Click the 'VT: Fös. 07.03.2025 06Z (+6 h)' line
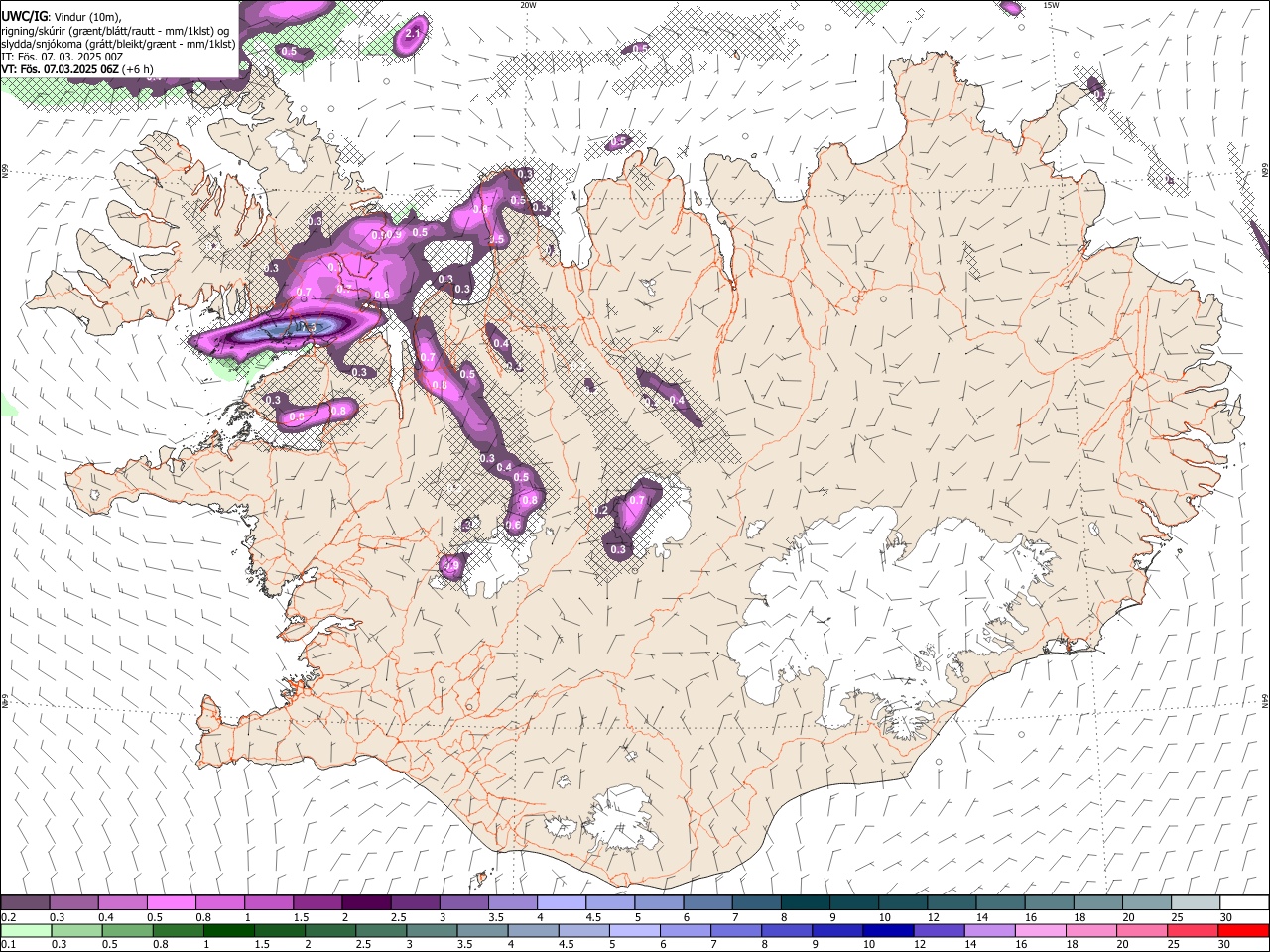 point(77,69)
